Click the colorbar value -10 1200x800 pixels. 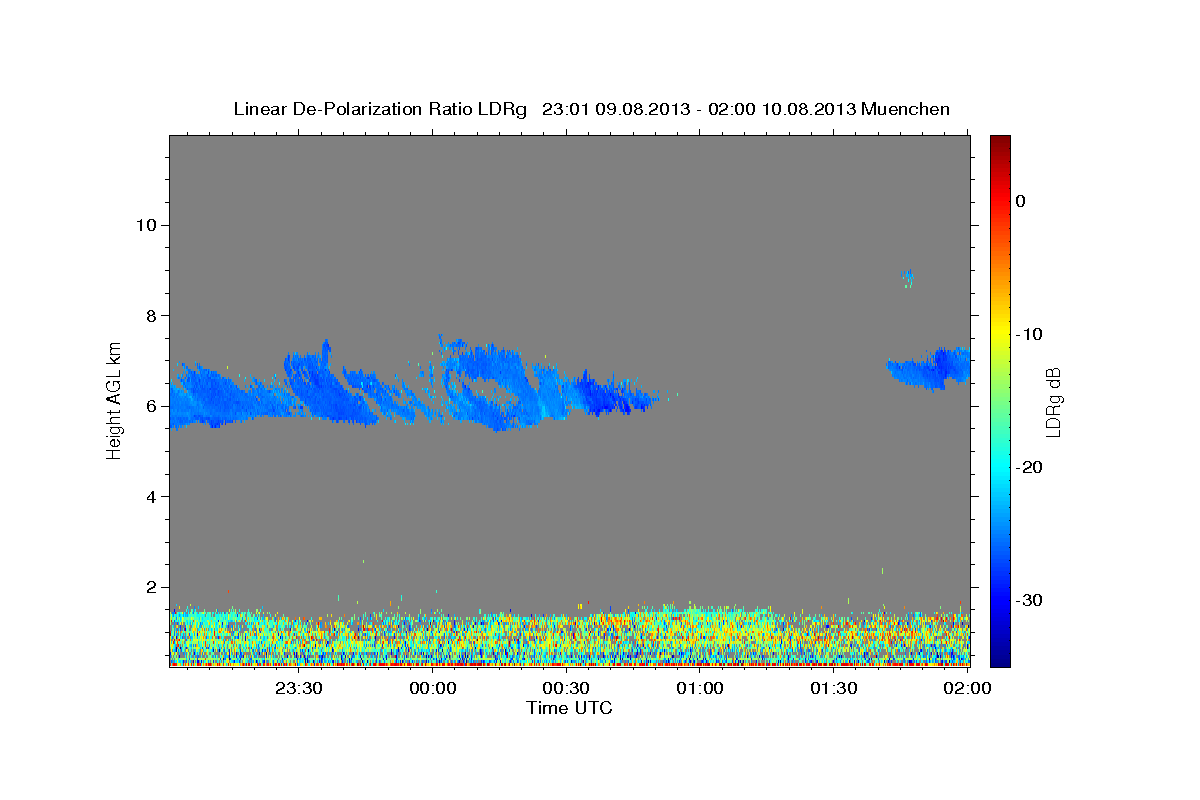[1029, 334]
